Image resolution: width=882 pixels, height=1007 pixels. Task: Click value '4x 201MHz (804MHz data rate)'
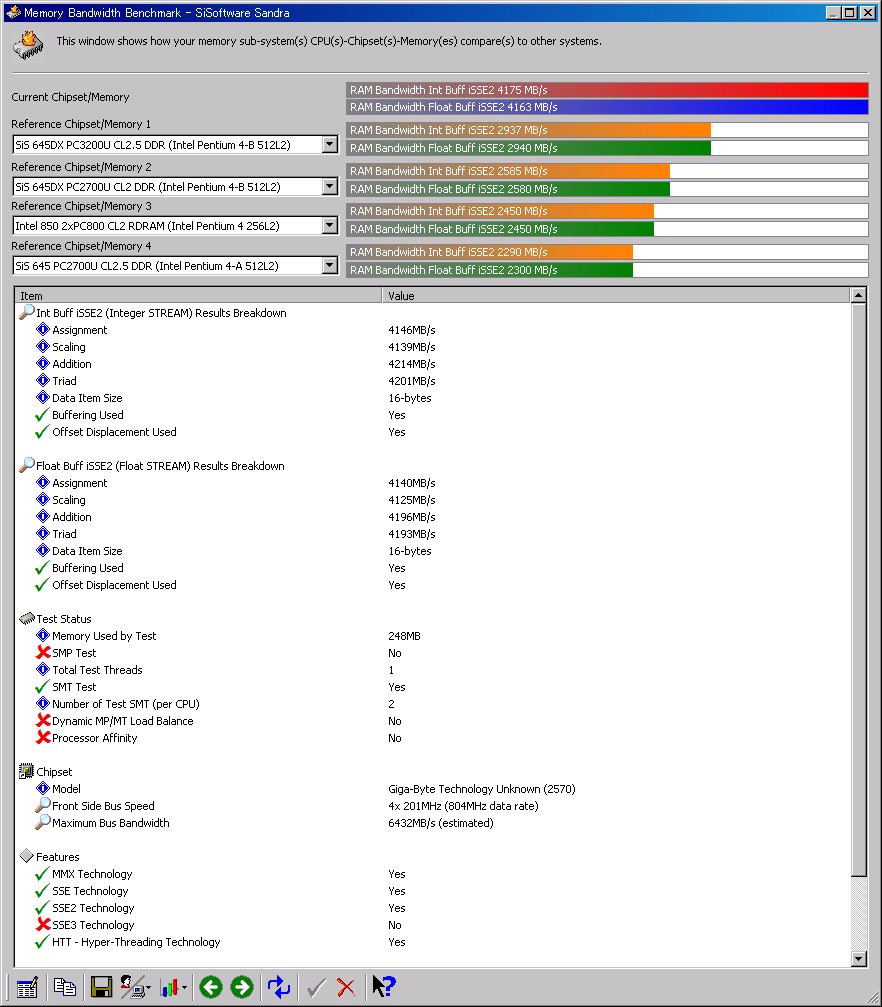pos(463,805)
